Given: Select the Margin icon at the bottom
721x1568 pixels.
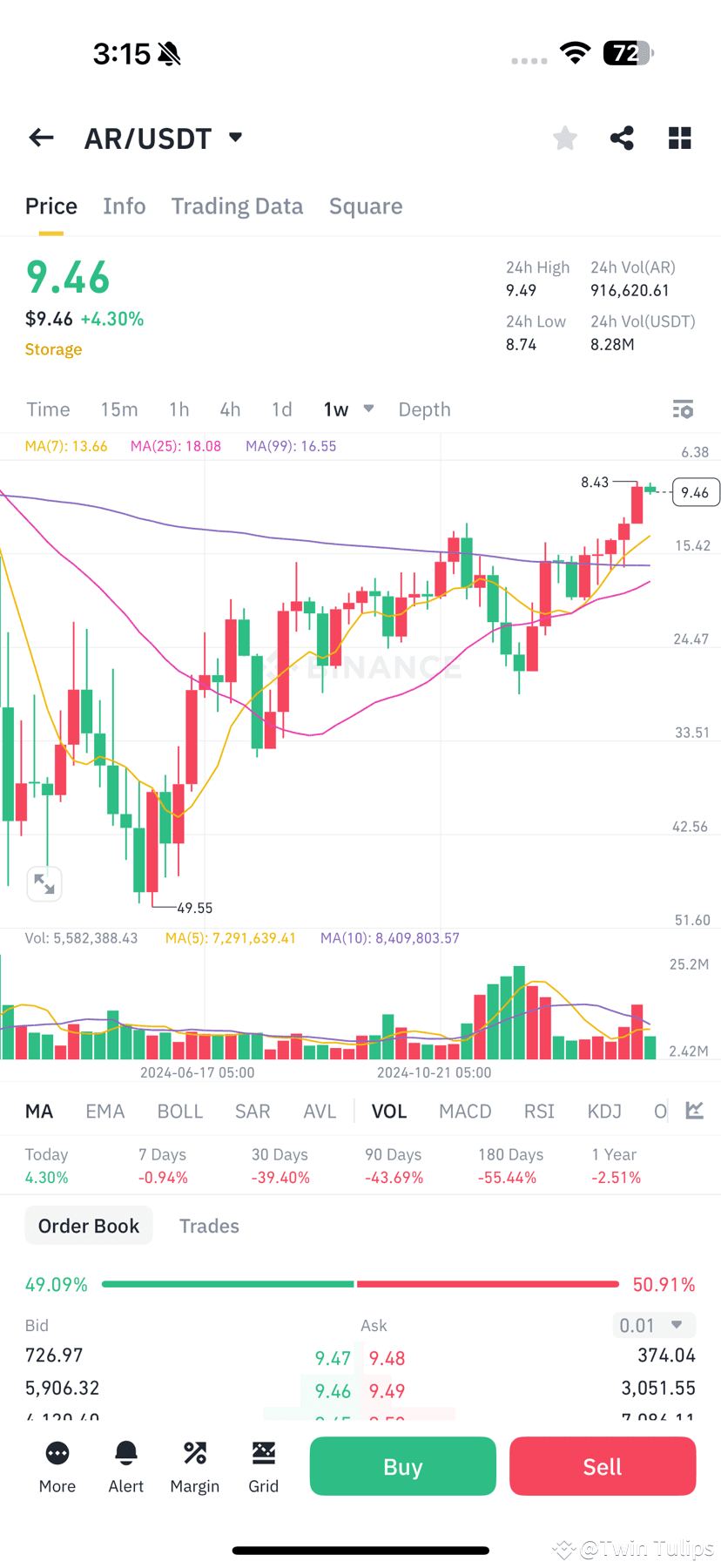Looking at the screenshot, I should pyautogui.click(x=194, y=1466).
